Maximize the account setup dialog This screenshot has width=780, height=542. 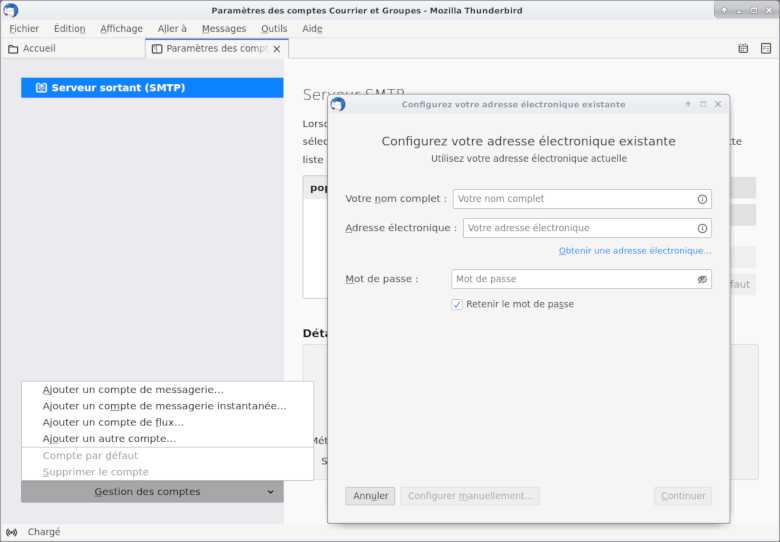tap(703, 104)
